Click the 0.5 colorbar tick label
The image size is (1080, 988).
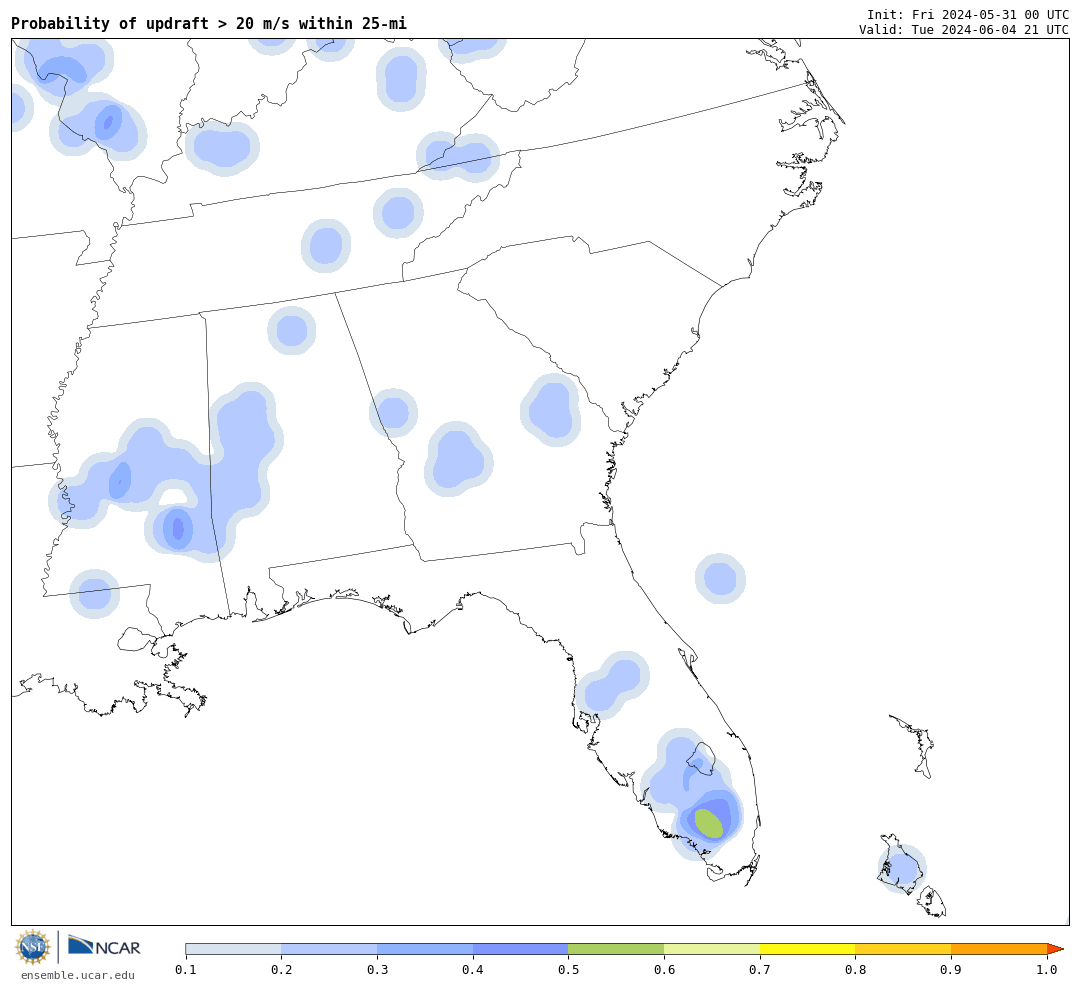[x=568, y=970]
